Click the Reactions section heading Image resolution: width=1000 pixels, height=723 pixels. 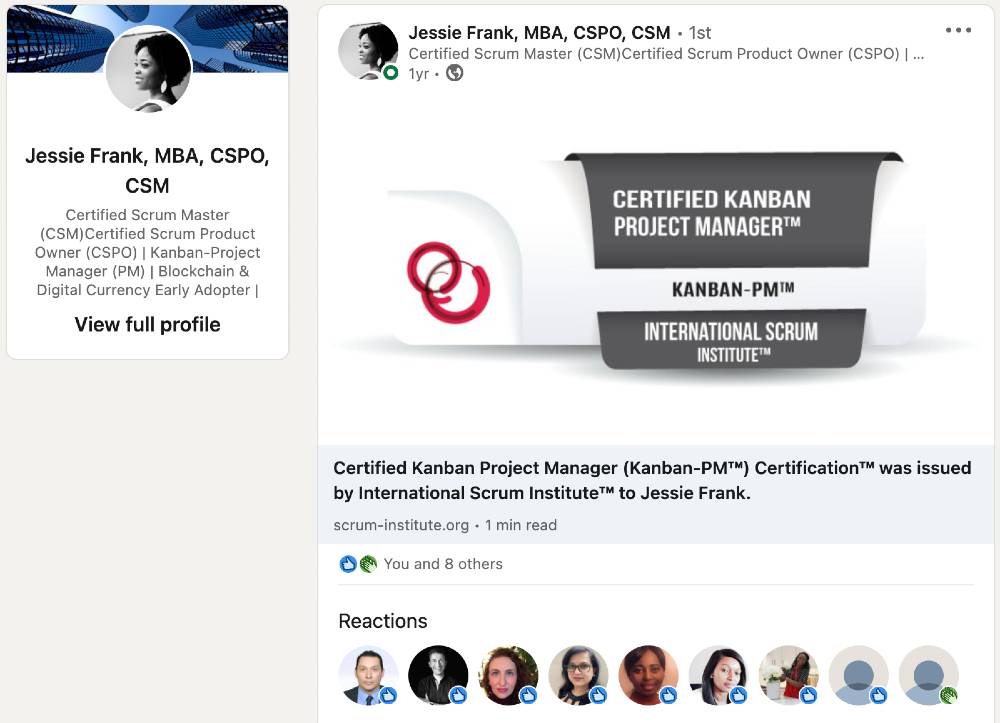pos(383,621)
